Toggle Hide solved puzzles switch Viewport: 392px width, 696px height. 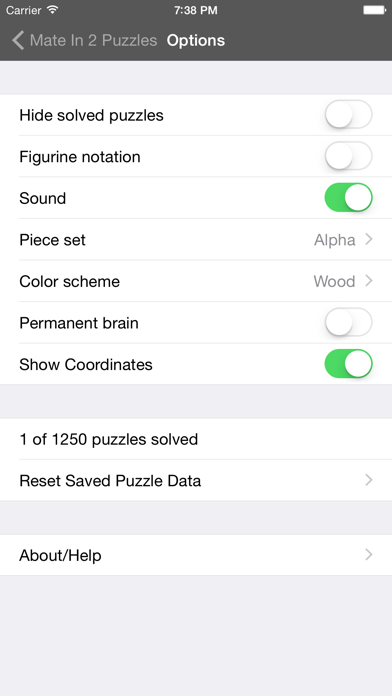[348, 115]
